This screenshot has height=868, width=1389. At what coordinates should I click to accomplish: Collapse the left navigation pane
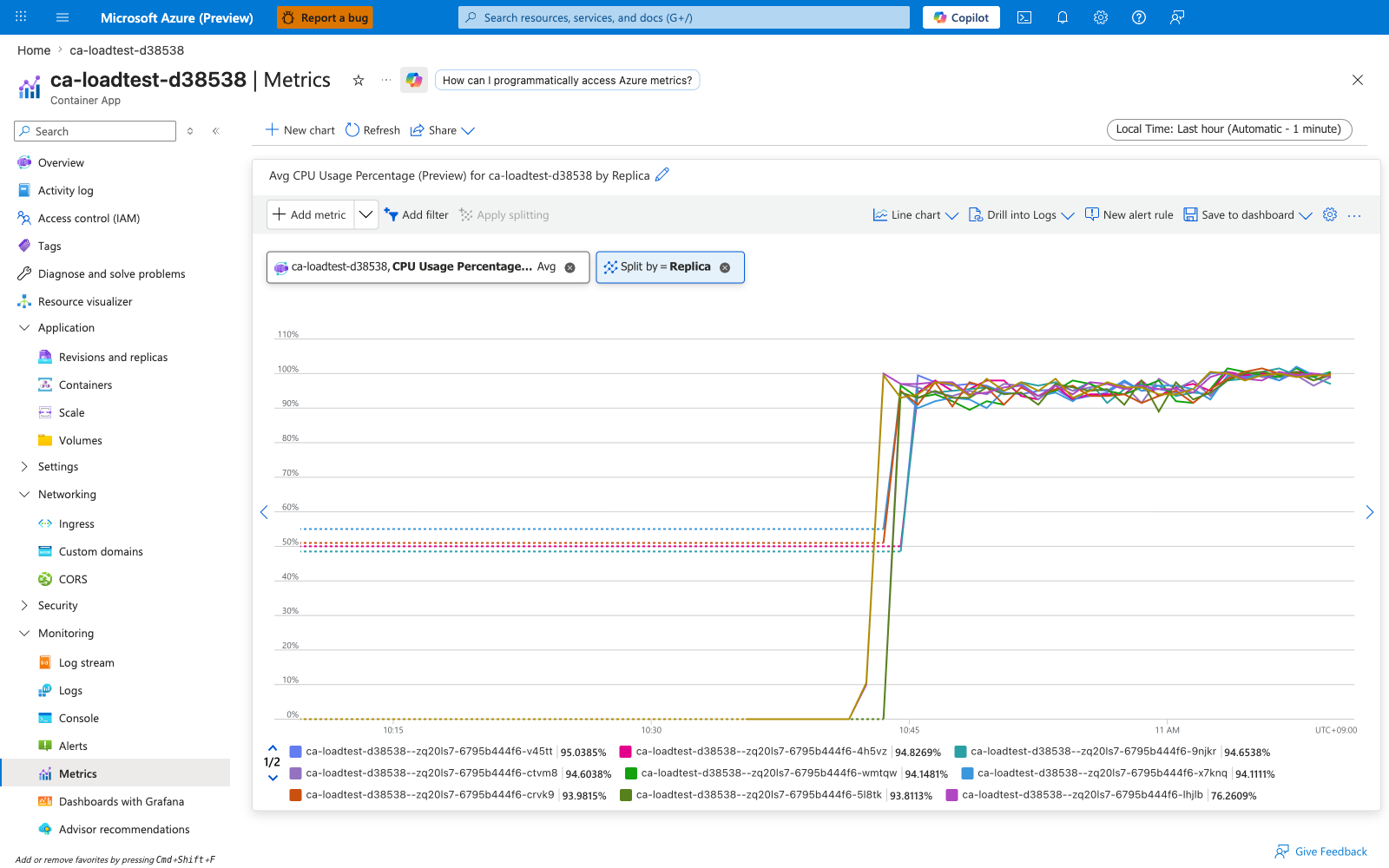coord(216,131)
